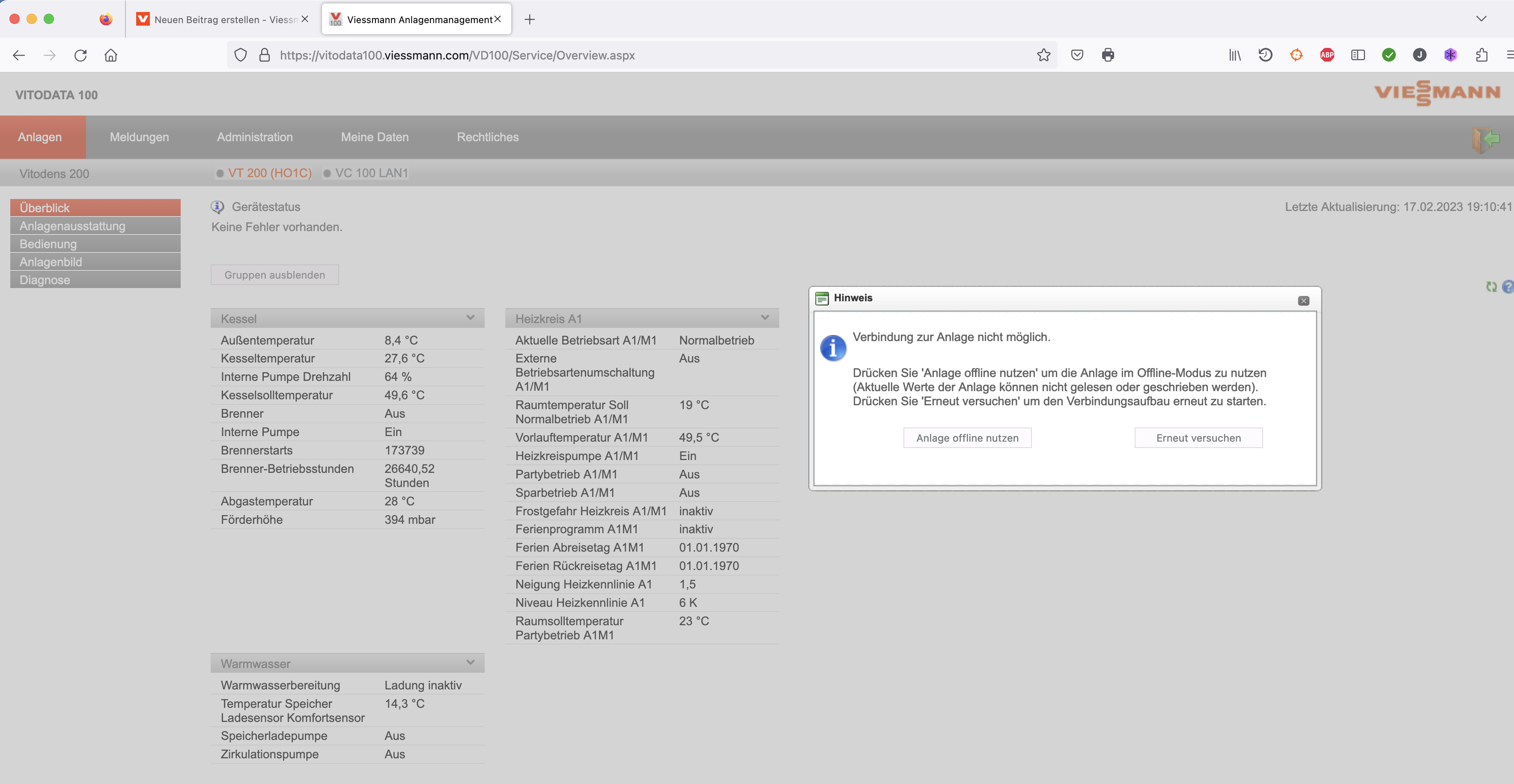Screen dimensions: 1514x784
Task: Bookmark this page with star icon
Action: (x=1043, y=55)
